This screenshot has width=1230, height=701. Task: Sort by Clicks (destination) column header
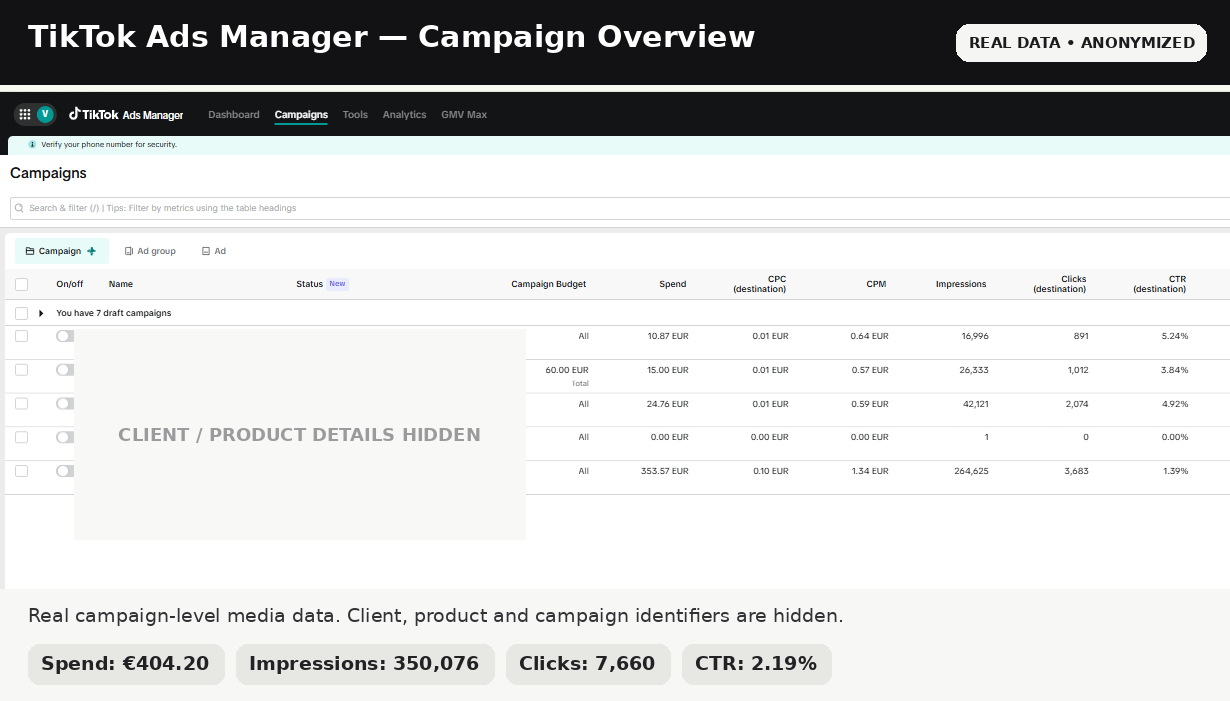[x=1060, y=284]
